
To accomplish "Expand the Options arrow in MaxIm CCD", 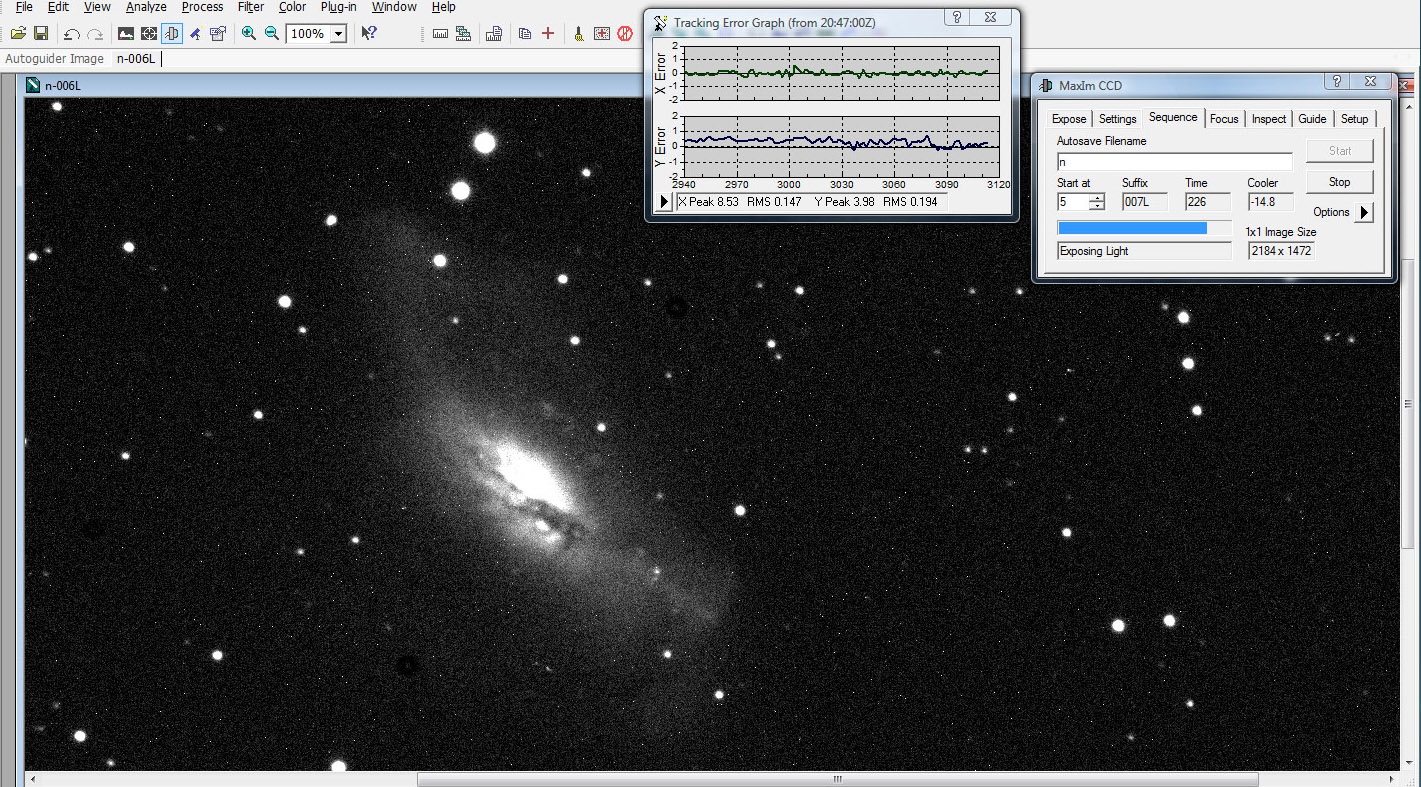I will (x=1366, y=212).
